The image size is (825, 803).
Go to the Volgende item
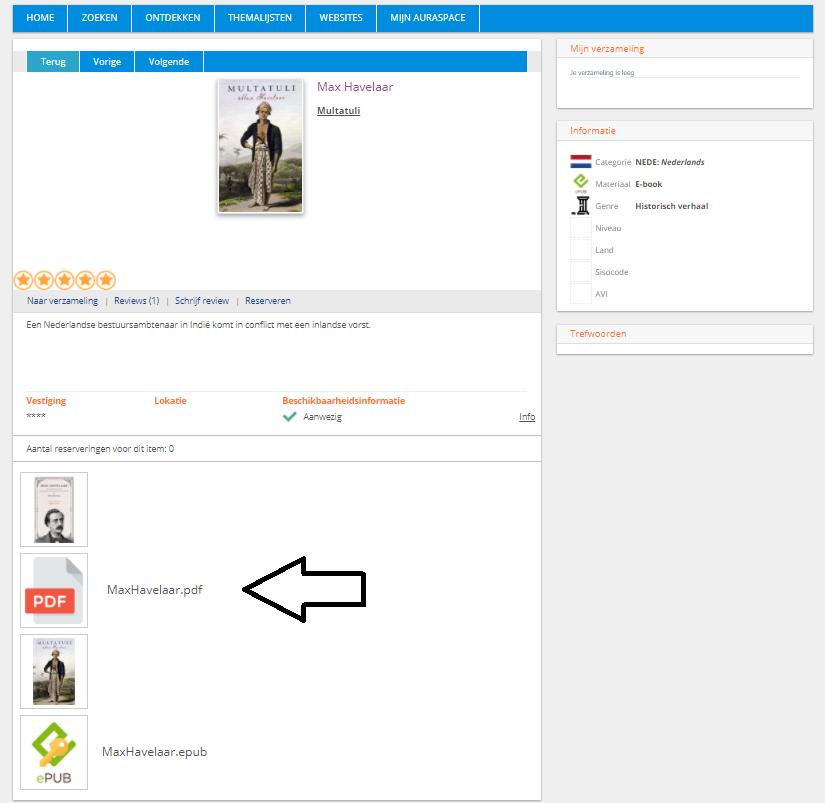[169, 62]
